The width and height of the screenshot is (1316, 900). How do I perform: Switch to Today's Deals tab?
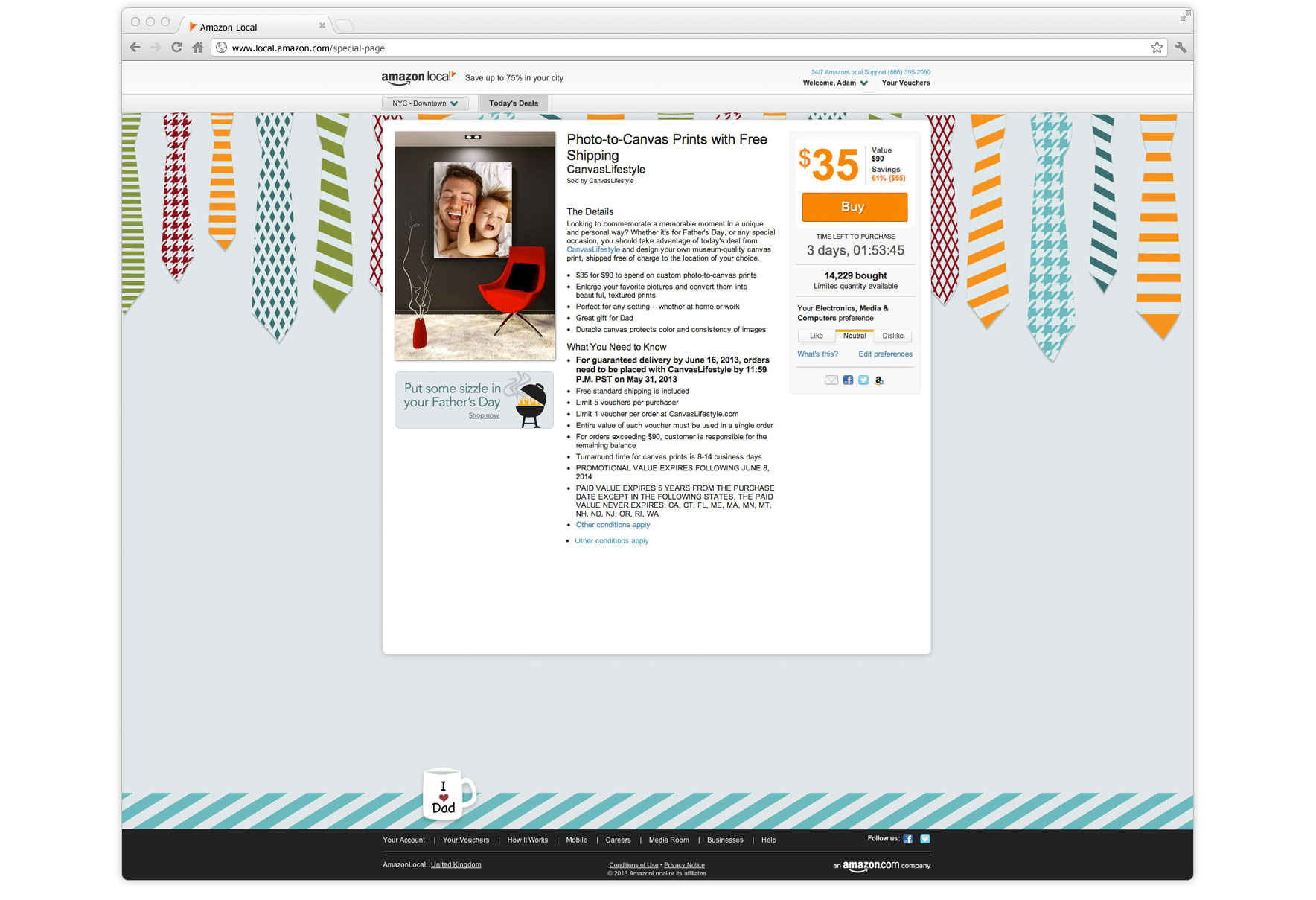(514, 103)
